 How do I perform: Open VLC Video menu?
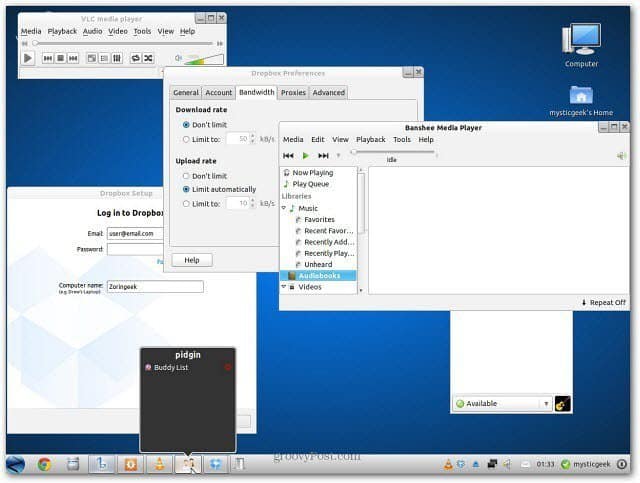(x=118, y=31)
